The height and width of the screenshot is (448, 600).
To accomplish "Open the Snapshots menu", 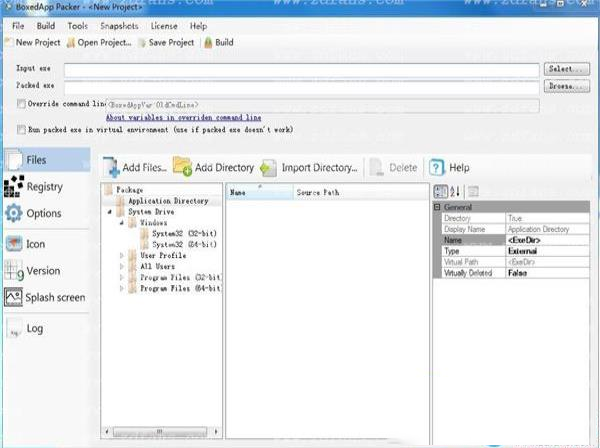I will [119, 26].
